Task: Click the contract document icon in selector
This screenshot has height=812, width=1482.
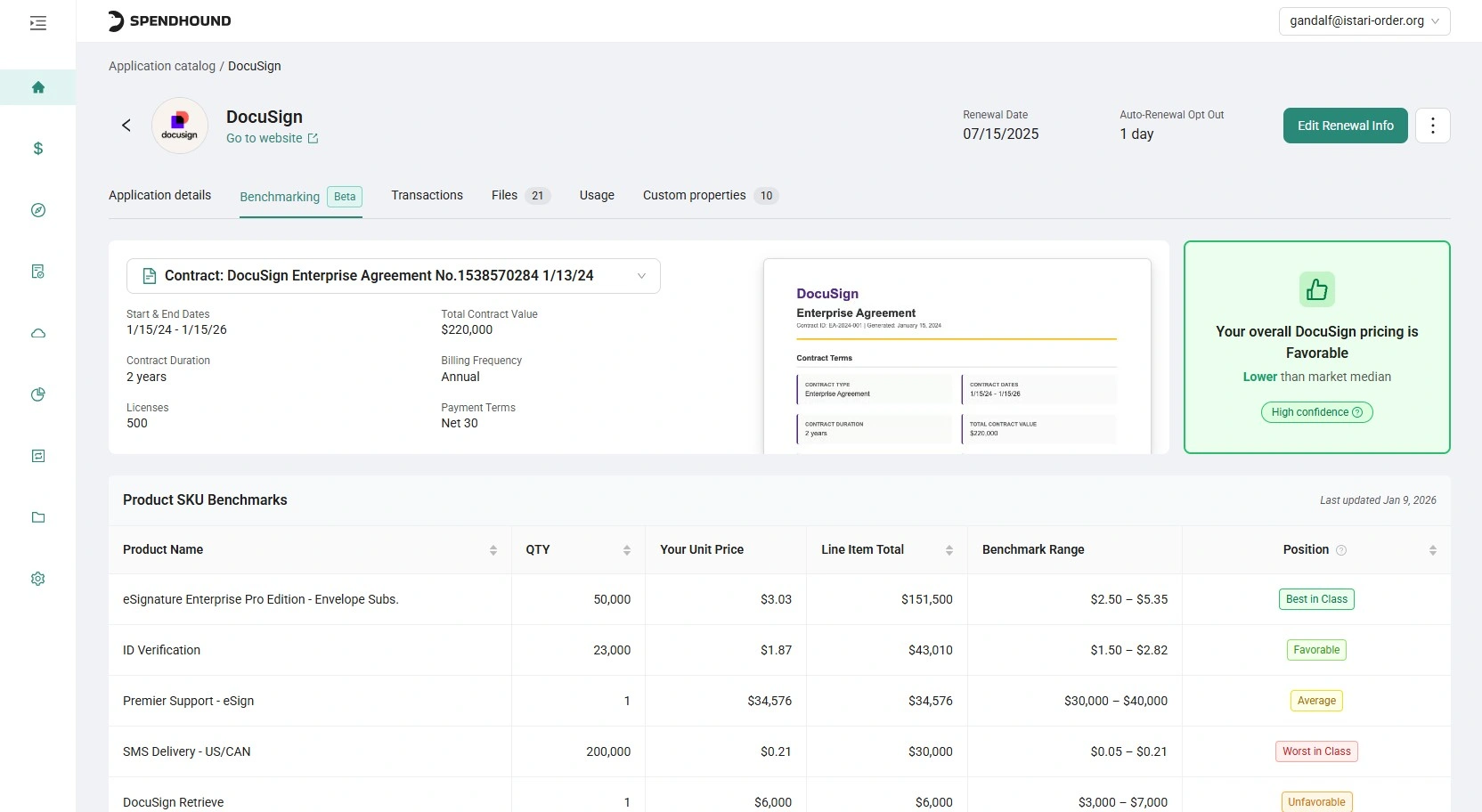Action: (150, 276)
